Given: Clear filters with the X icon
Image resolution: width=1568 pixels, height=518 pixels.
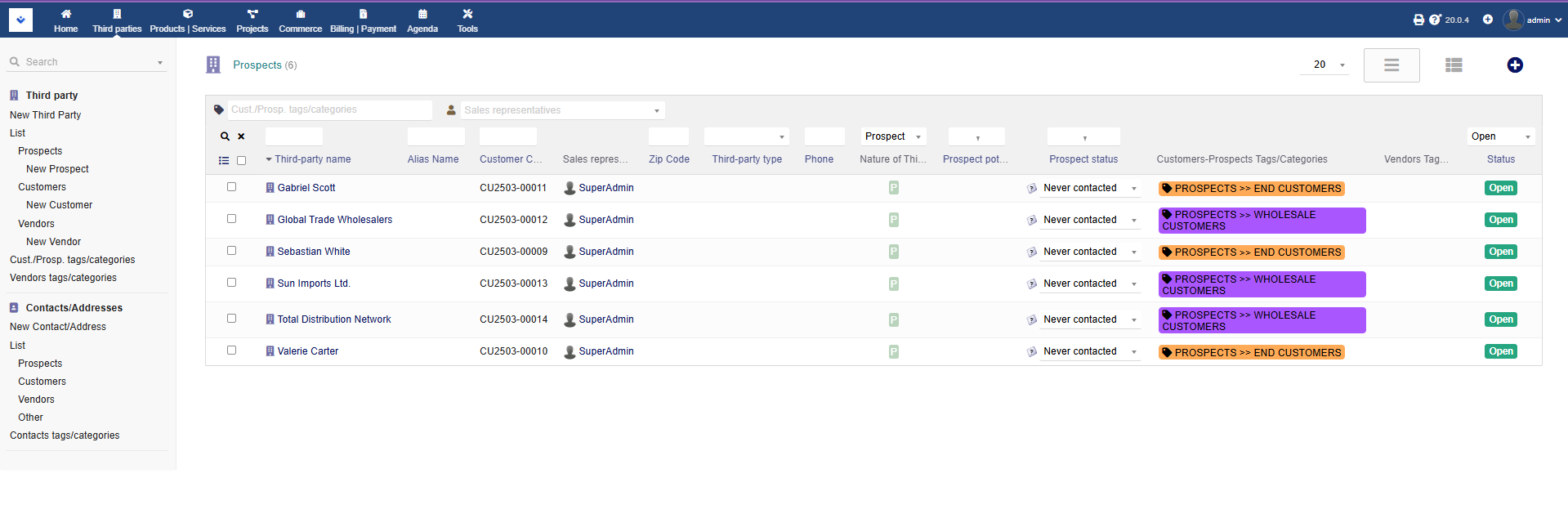Looking at the screenshot, I should (x=241, y=136).
